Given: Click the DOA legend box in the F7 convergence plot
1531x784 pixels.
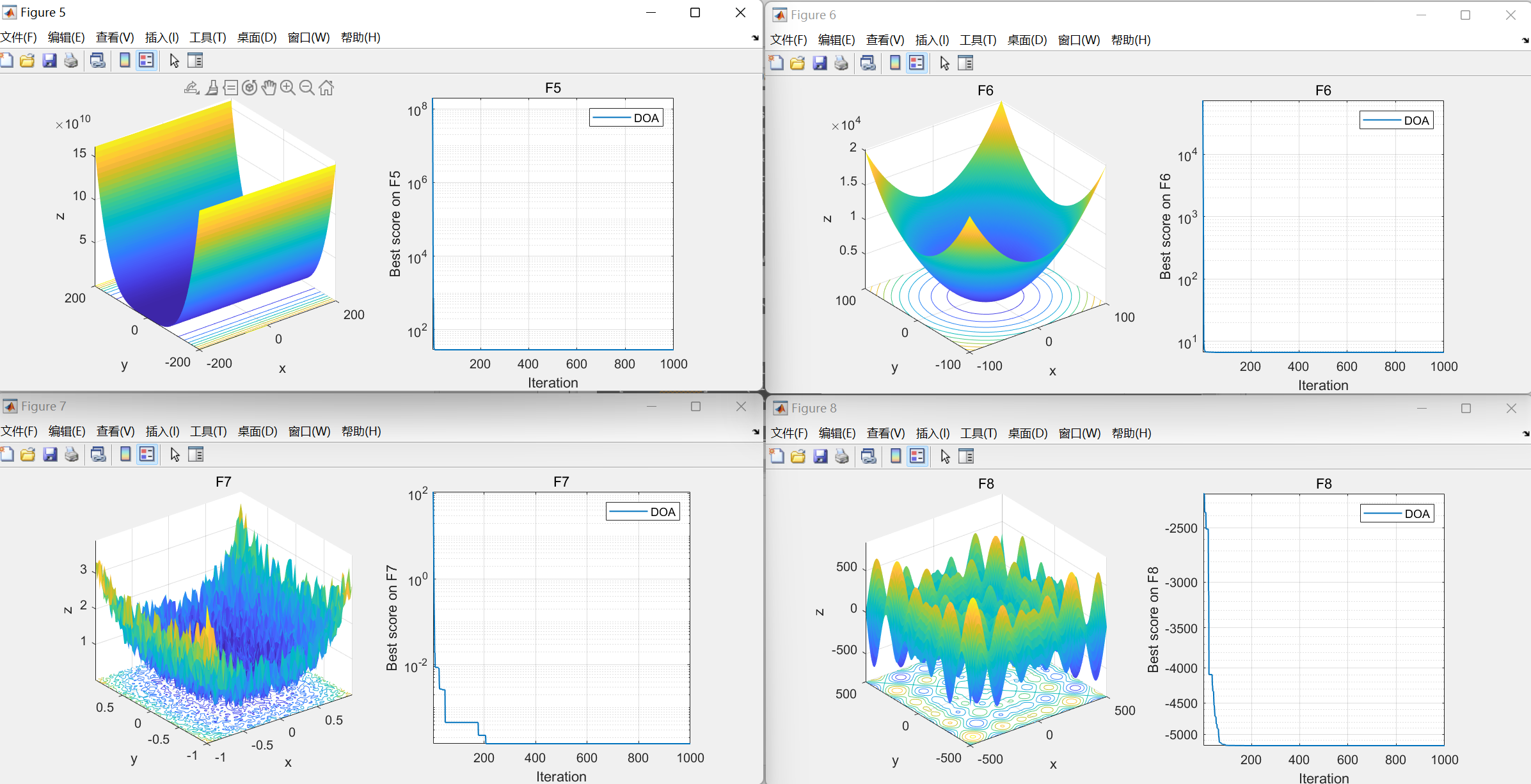Looking at the screenshot, I should click(642, 512).
